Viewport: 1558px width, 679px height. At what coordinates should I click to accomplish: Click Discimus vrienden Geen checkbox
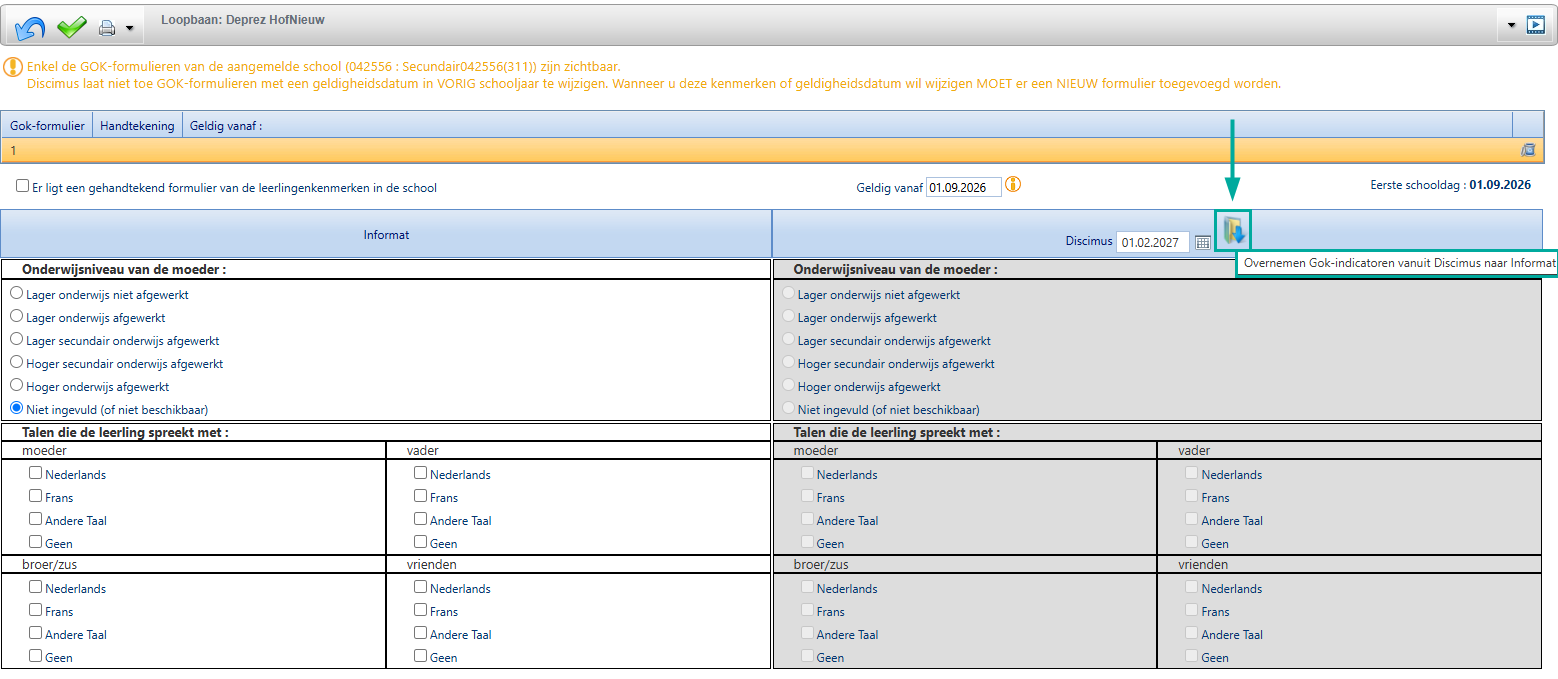coord(1192,656)
